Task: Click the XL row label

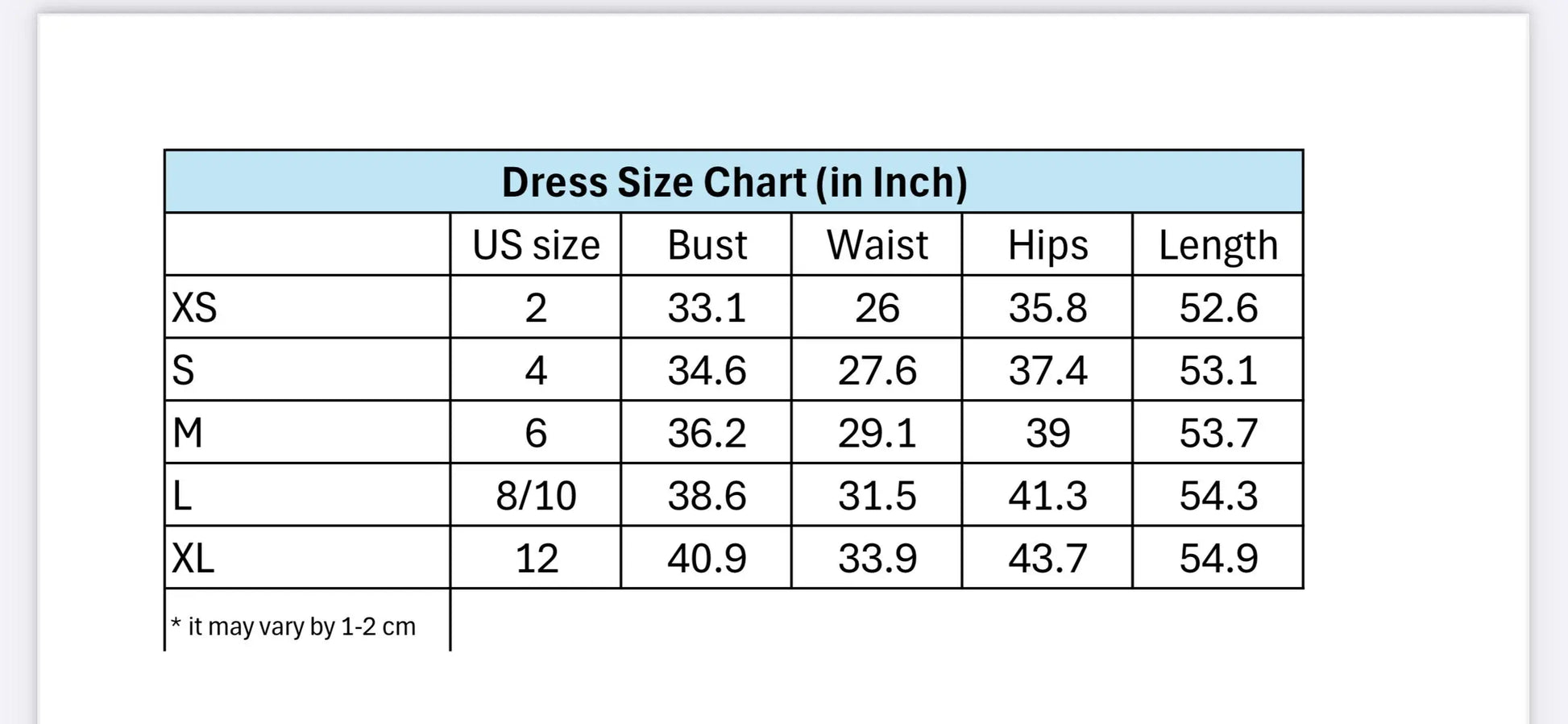Action: point(193,558)
